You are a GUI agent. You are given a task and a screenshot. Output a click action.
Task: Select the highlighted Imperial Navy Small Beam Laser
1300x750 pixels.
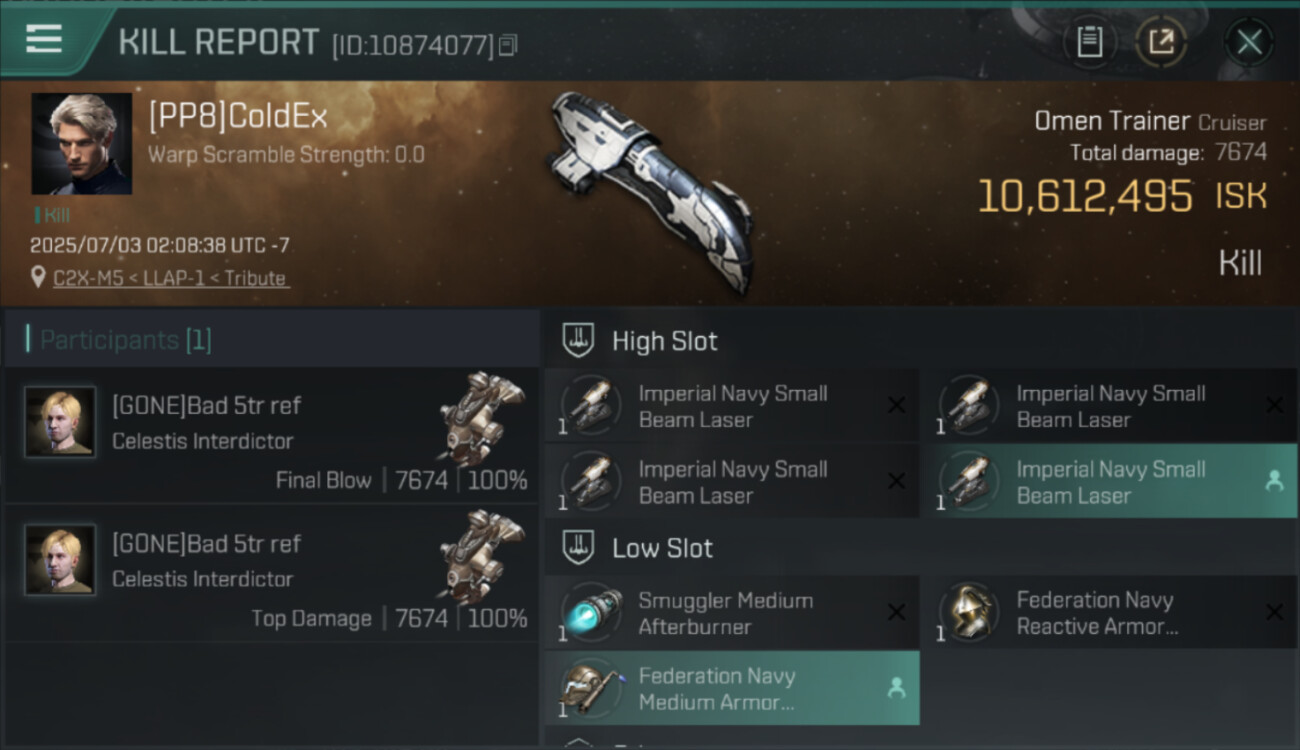coord(1108,482)
